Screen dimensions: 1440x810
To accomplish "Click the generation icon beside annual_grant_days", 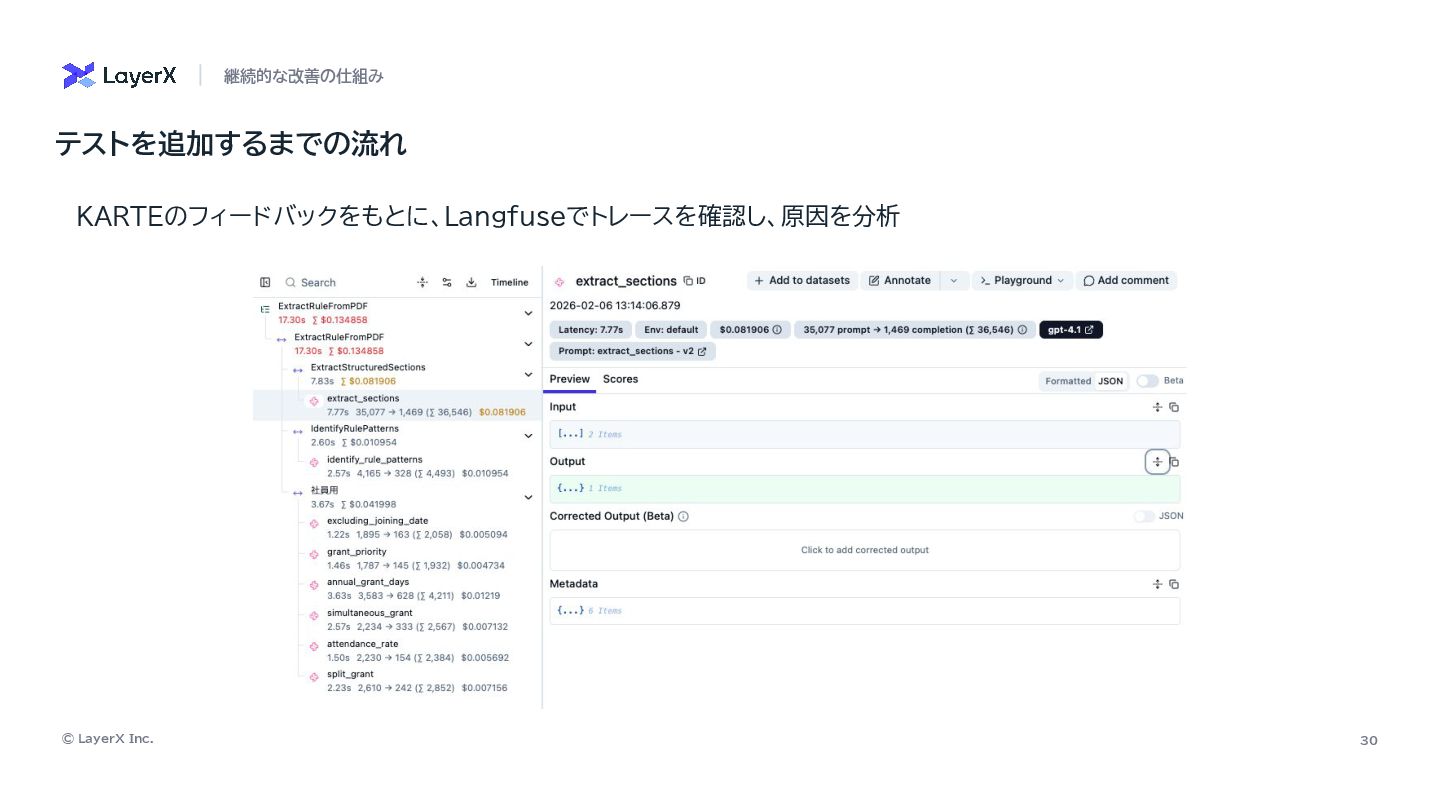I will [x=314, y=585].
